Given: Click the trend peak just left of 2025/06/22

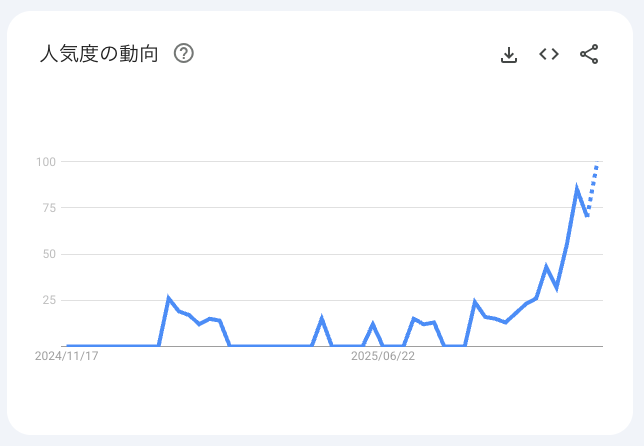Looking at the screenshot, I should coord(321,319).
